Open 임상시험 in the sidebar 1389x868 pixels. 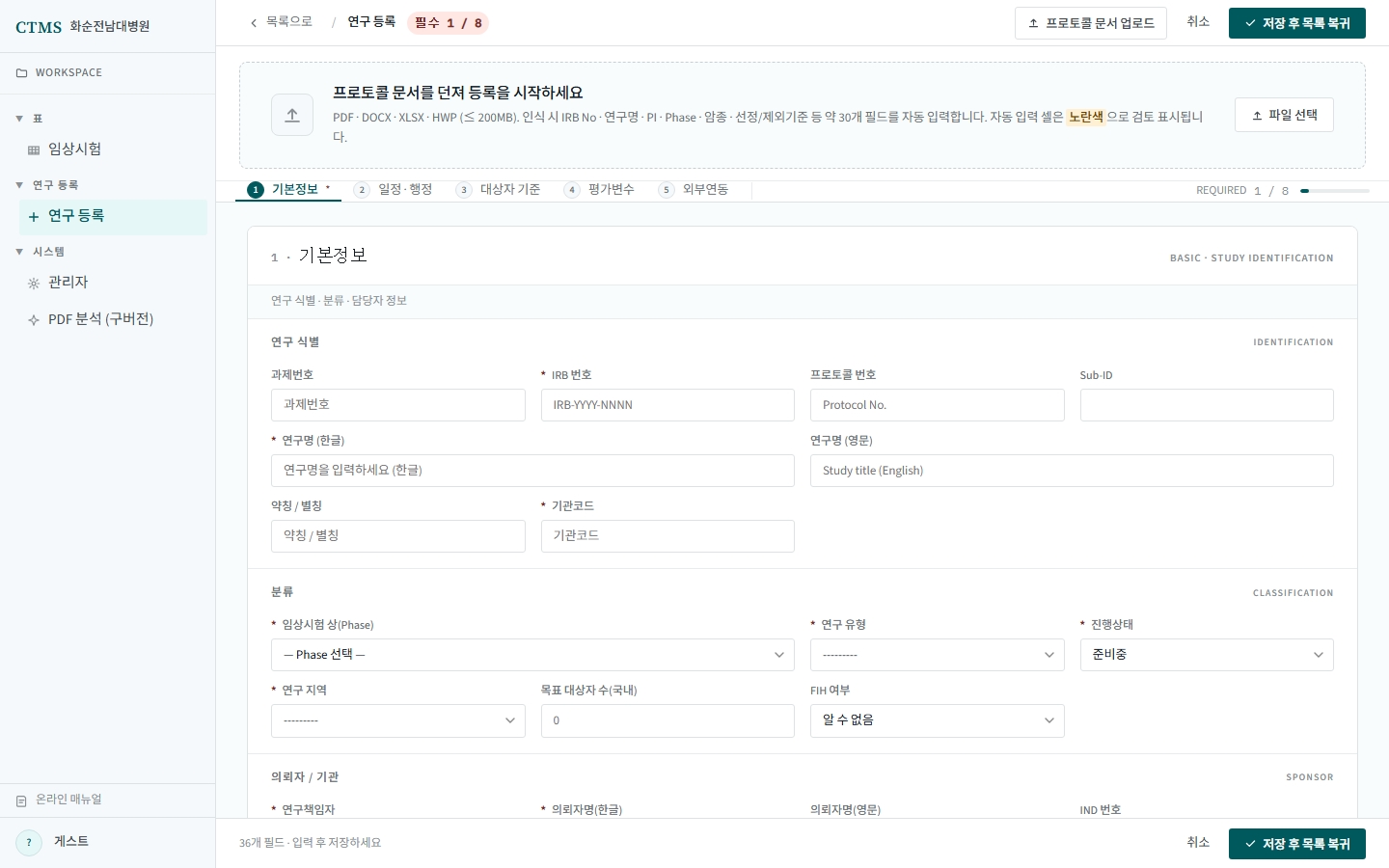113,149
